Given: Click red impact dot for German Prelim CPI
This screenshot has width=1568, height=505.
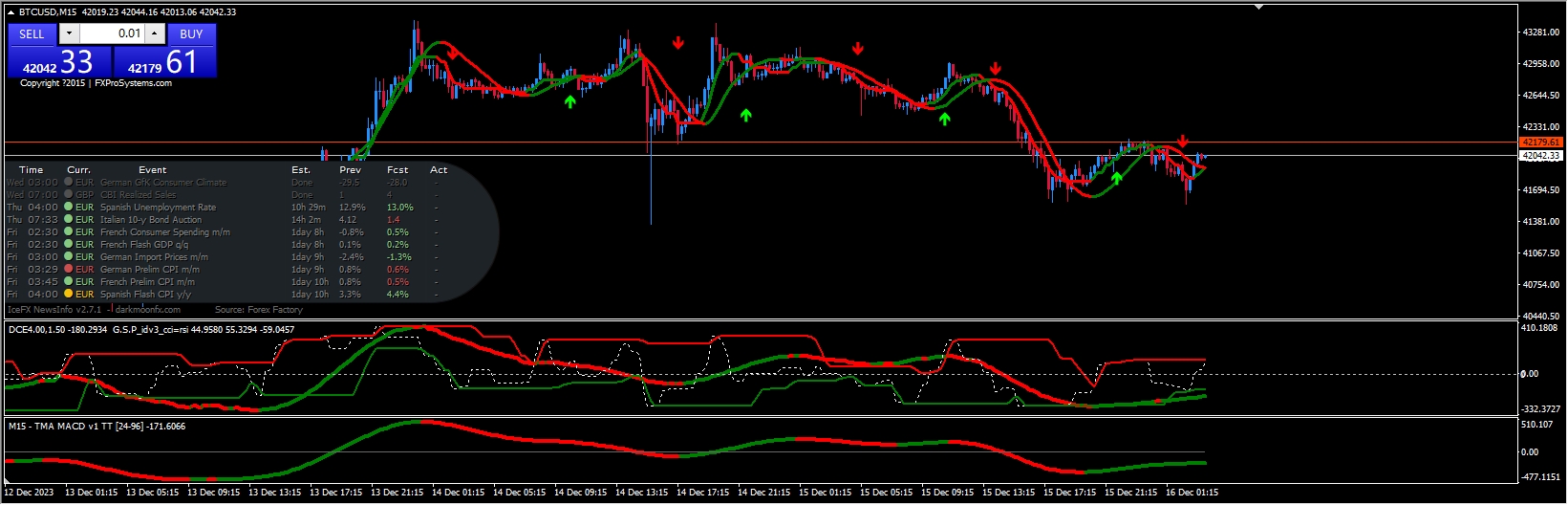Looking at the screenshot, I should (x=69, y=270).
